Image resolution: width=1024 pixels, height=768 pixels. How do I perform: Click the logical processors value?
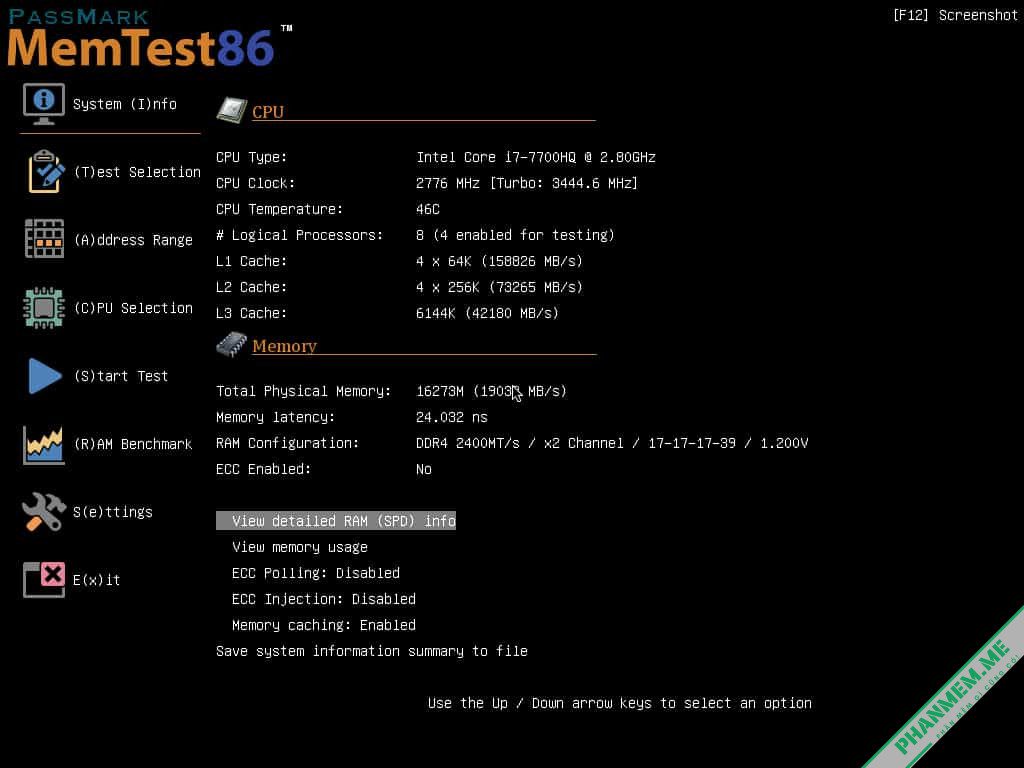coord(515,235)
